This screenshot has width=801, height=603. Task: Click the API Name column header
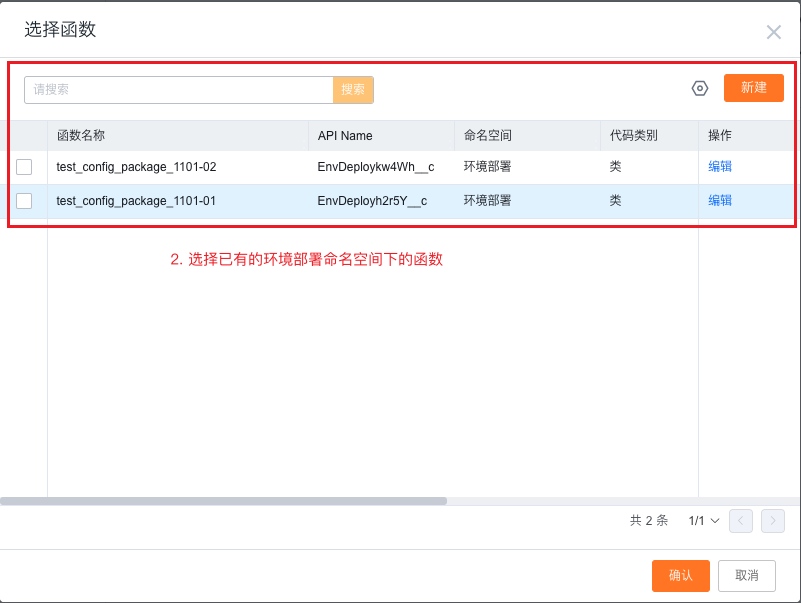point(345,136)
